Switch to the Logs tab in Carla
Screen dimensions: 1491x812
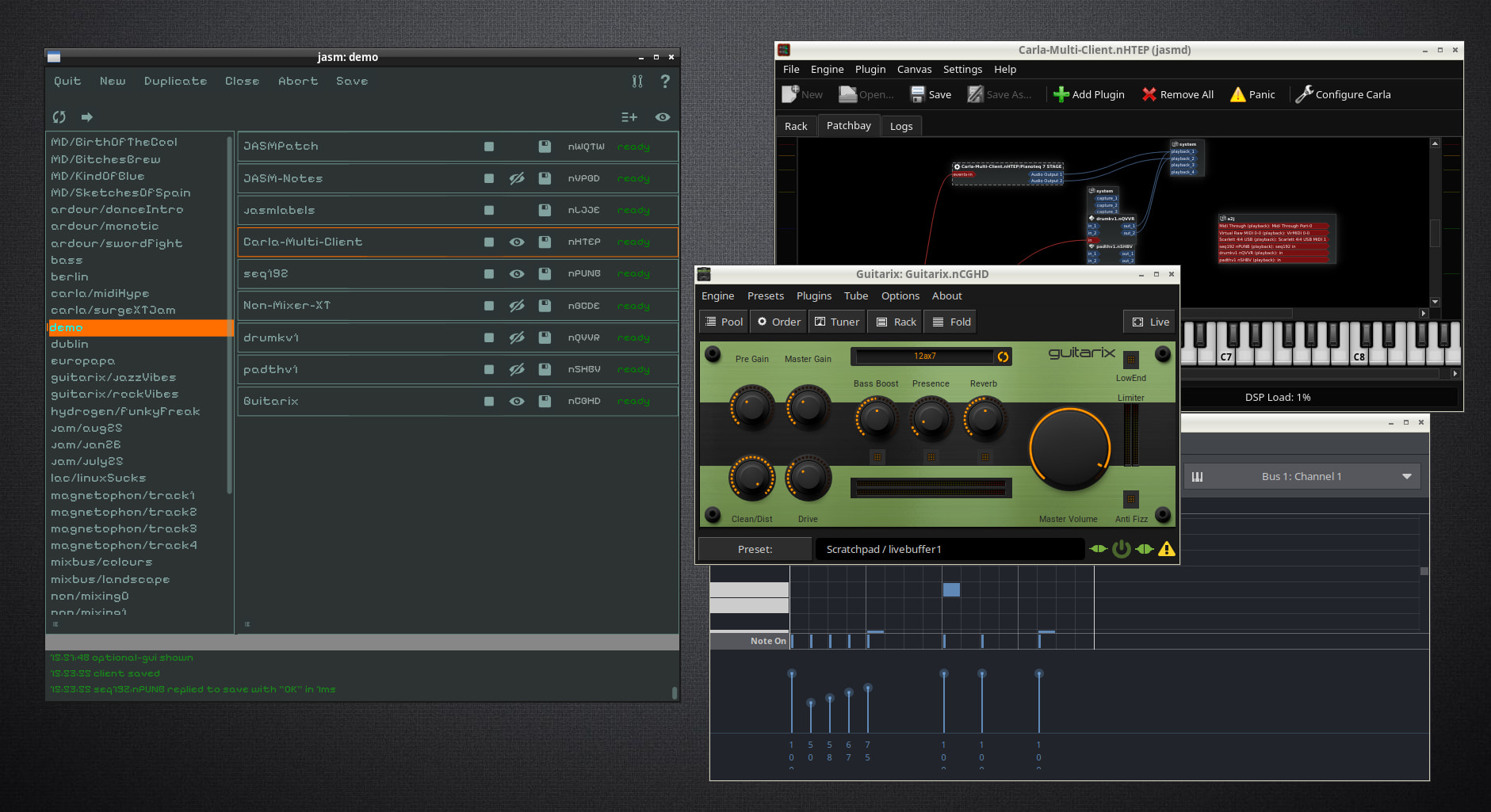[901, 126]
